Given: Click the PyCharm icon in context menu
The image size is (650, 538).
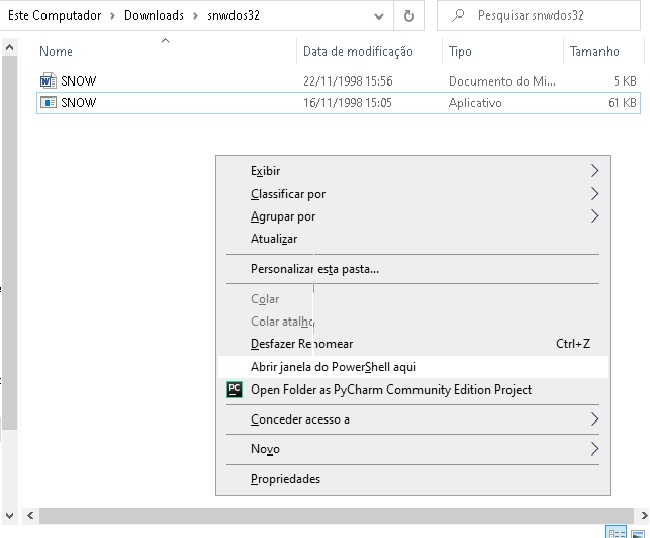Looking at the screenshot, I should point(234,390).
